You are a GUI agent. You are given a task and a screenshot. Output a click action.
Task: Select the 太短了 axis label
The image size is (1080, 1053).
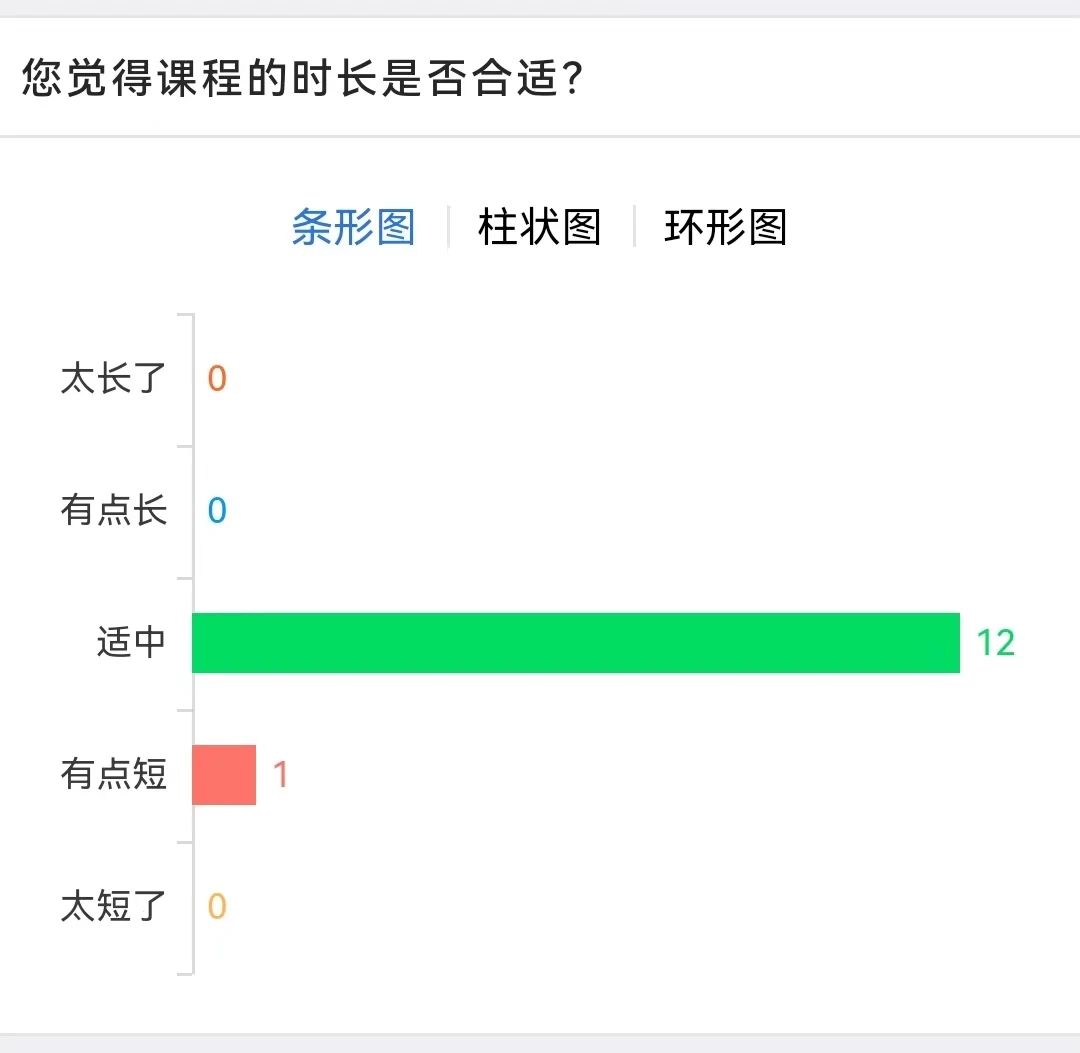[113, 907]
